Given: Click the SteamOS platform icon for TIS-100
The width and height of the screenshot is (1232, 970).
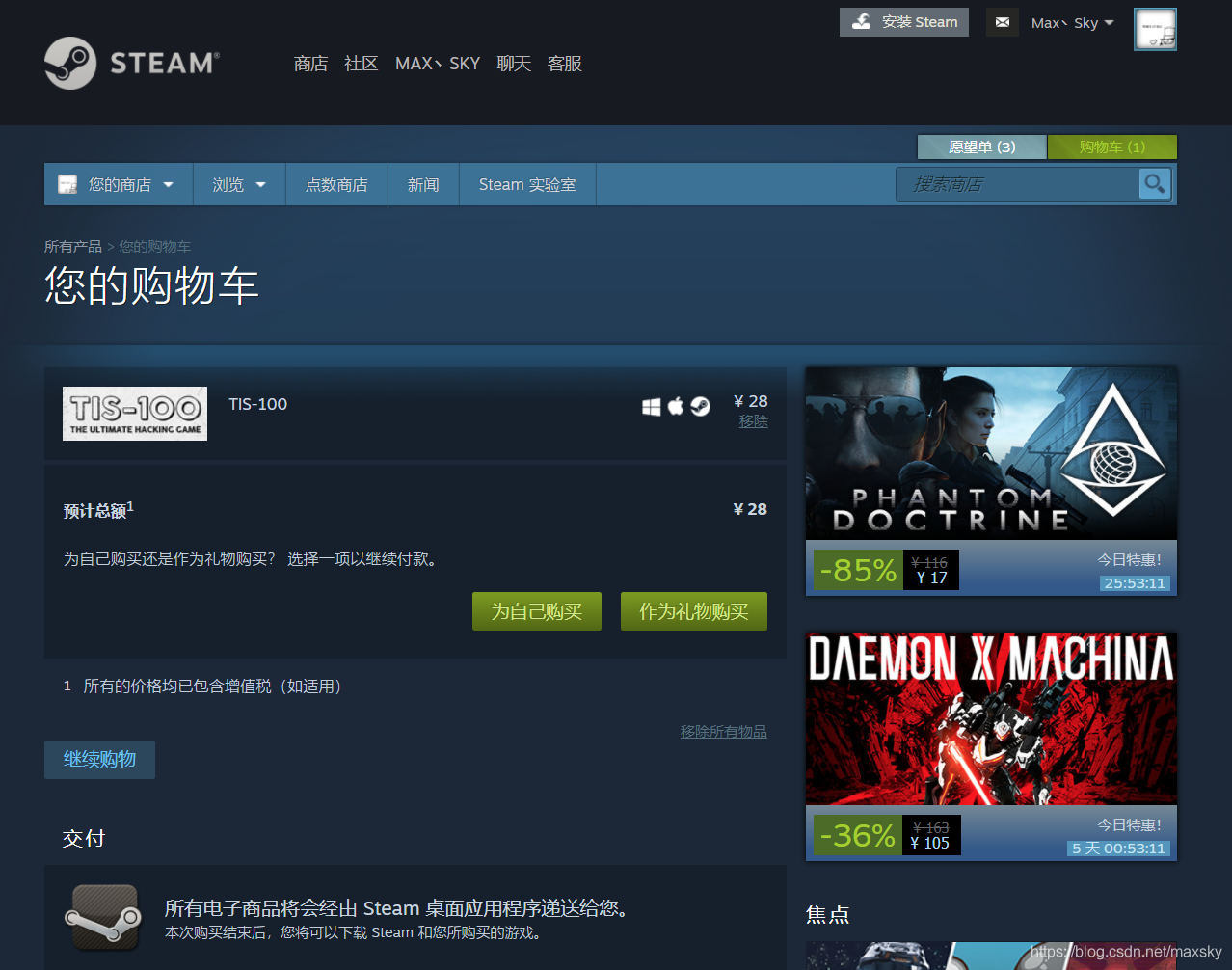Looking at the screenshot, I should [700, 407].
